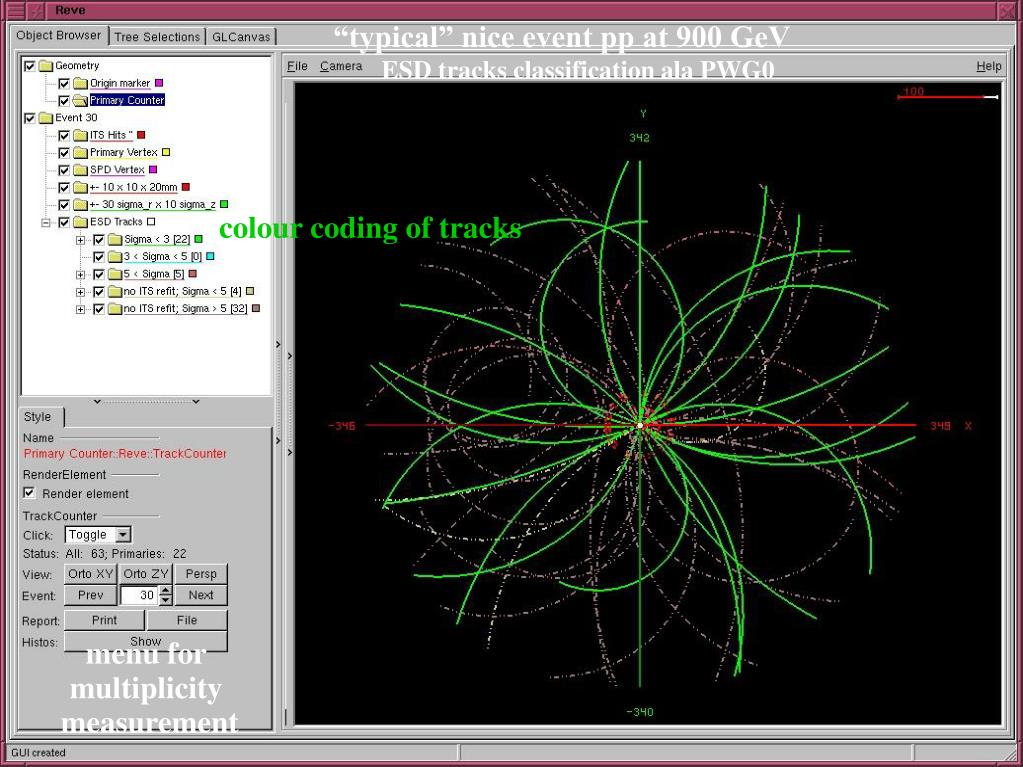Expand the no ITS refit; Sigma < 5 [4] node
This screenshot has height=767, width=1023.
click(x=80, y=292)
